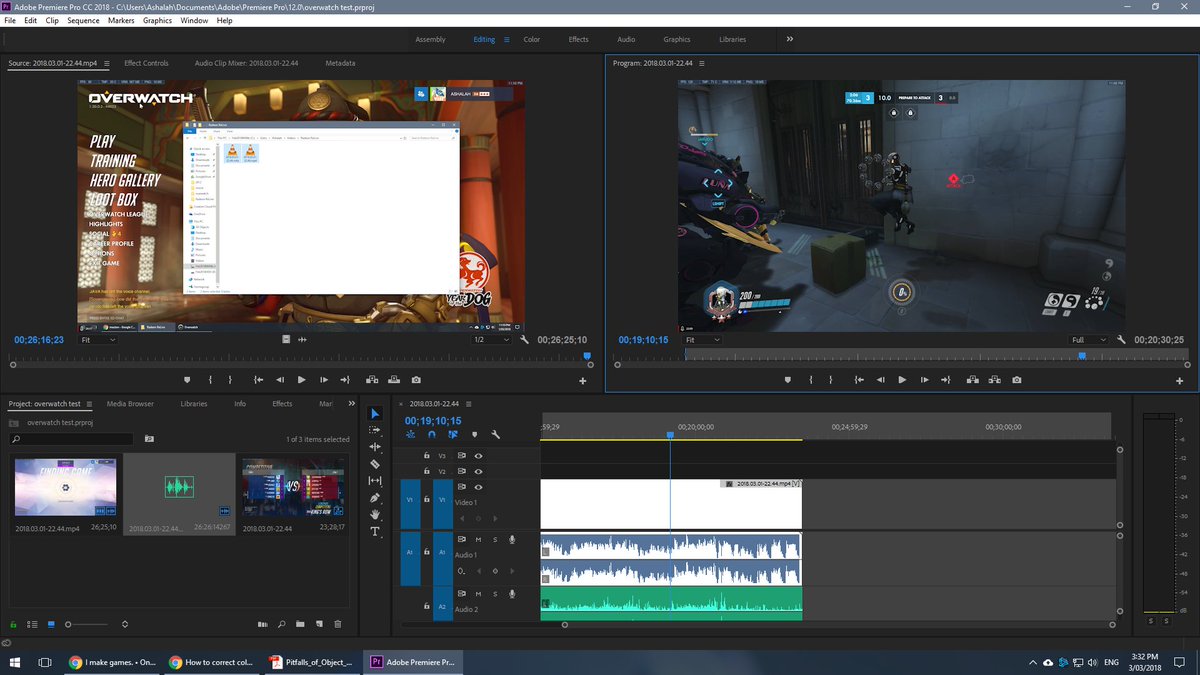Viewport: 1200px width, 675px height.
Task: Switch to the Effect Controls tab
Action: point(146,63)
